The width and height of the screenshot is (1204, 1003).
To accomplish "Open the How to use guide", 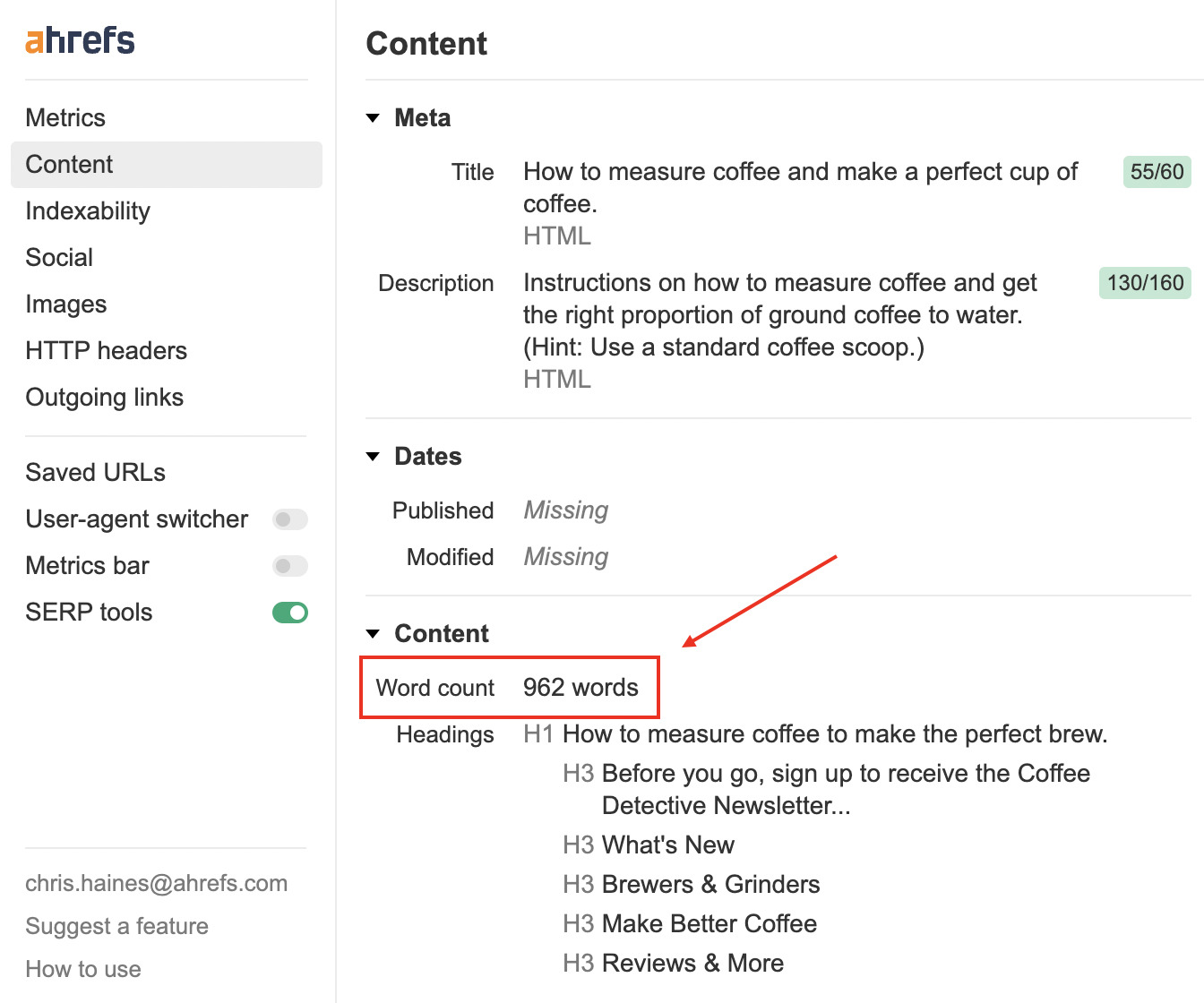I will (82, 969).
